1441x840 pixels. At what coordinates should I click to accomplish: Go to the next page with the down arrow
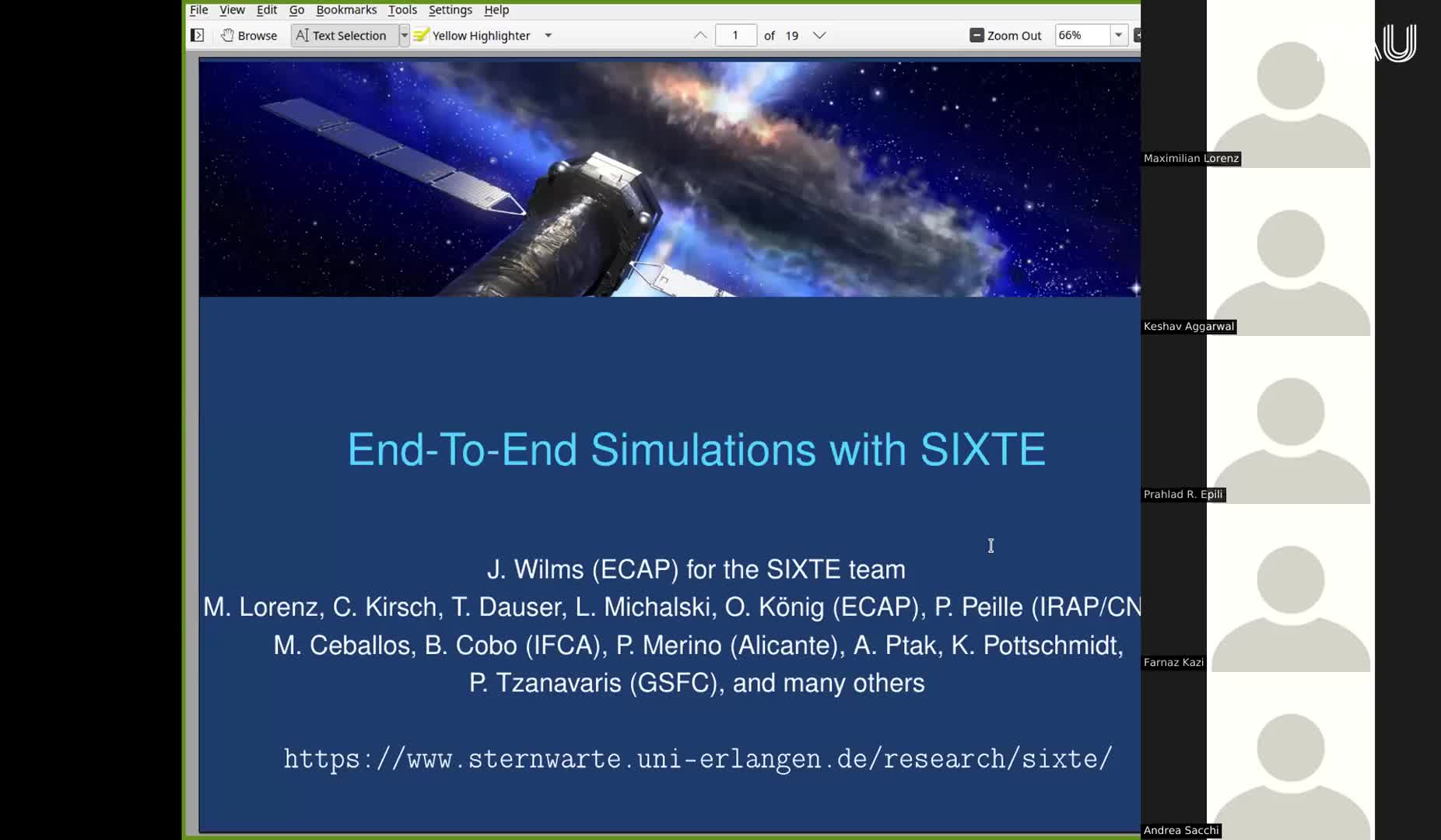click(x=819, y=35)
